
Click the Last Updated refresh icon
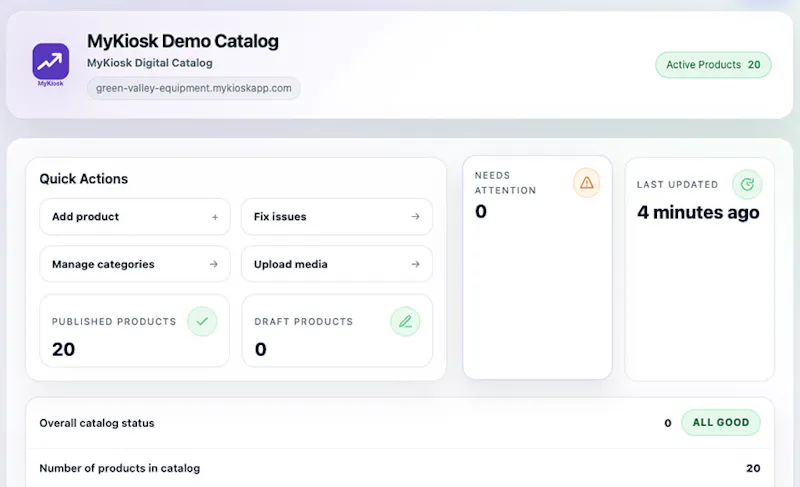point(747,184)
